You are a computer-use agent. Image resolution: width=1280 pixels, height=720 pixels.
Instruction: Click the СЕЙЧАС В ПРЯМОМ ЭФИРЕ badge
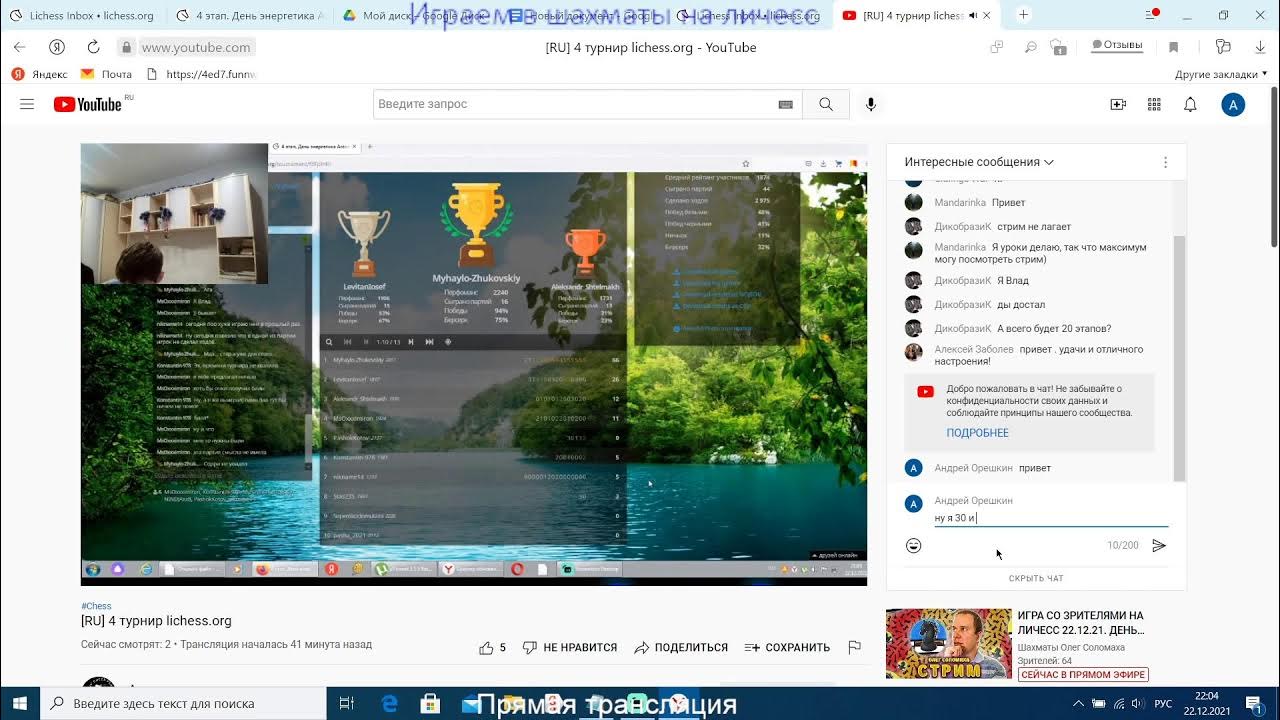1083,675
